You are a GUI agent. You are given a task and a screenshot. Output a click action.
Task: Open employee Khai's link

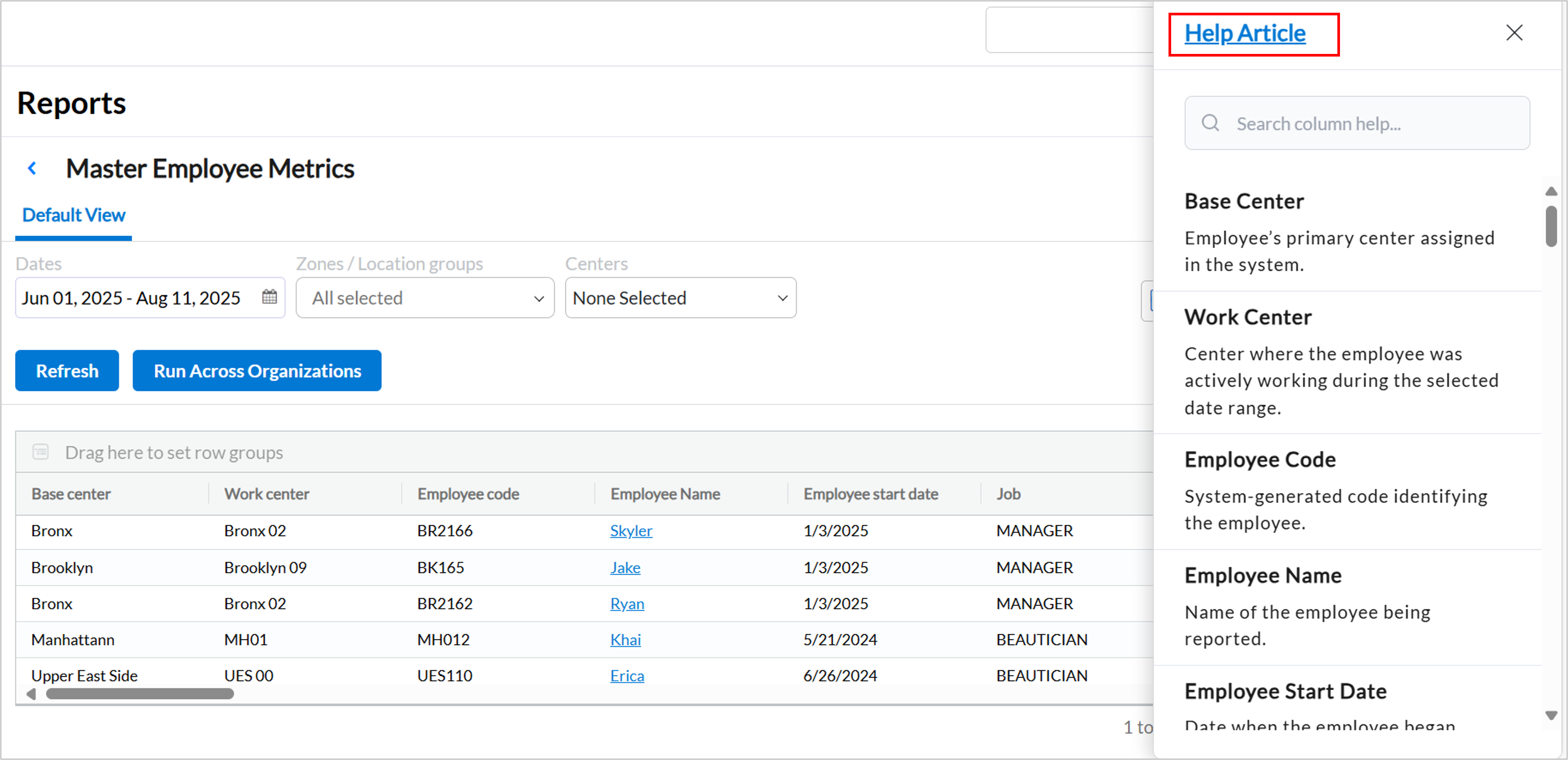click(626, 639)
